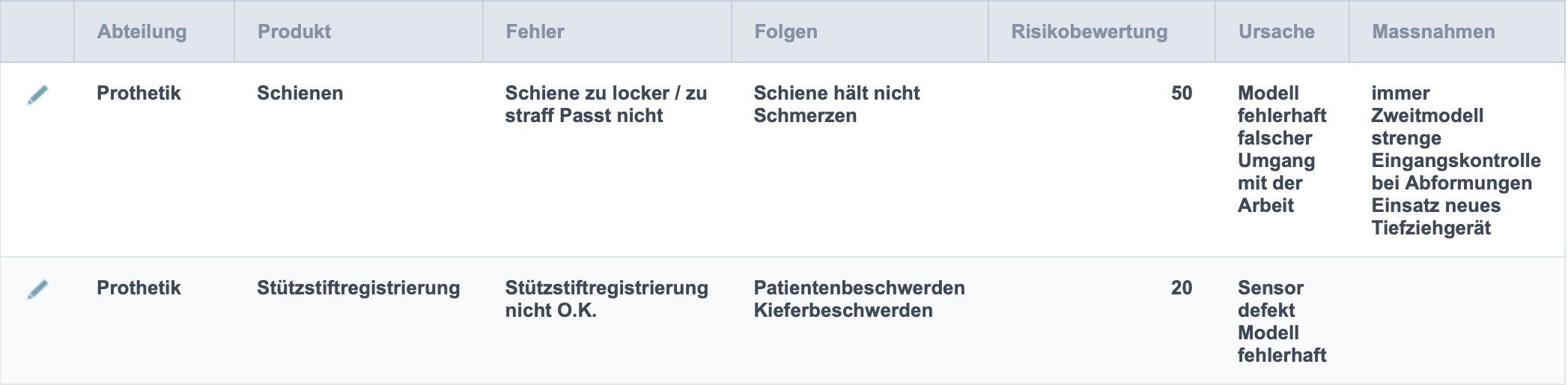Click the edit pencil for the Schienen row

[37, 94]
